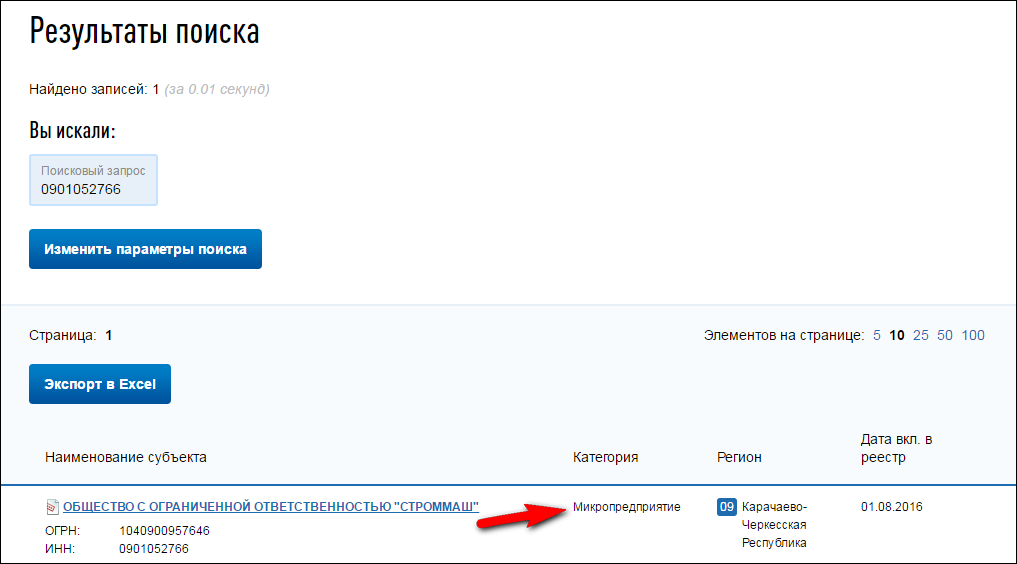Click the document icon beside the СТРОММАШ name

click(52, 507)
